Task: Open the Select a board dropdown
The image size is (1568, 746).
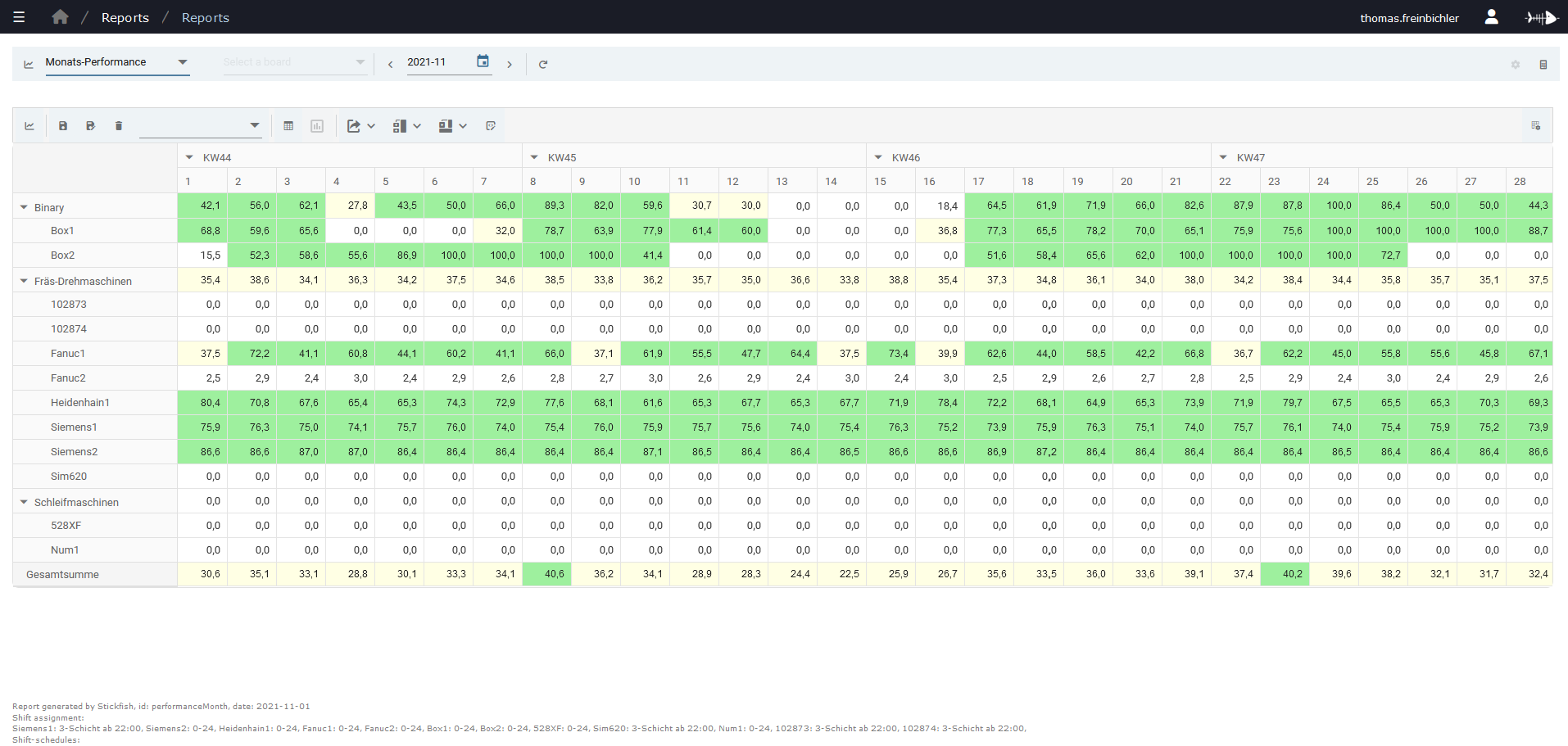Action: (295, 62)
